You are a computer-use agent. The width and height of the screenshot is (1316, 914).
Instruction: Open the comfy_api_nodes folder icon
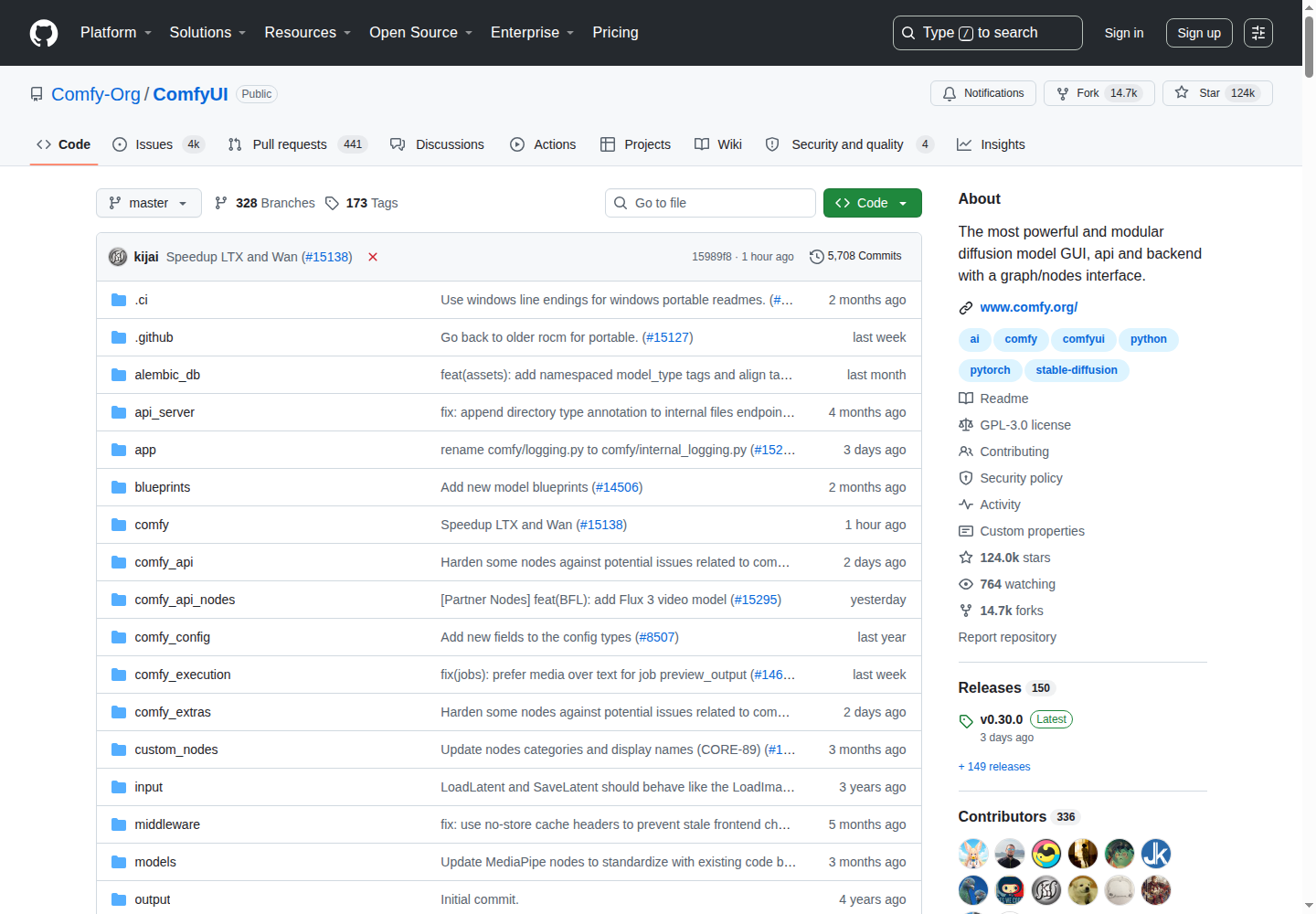pos(119,600)
